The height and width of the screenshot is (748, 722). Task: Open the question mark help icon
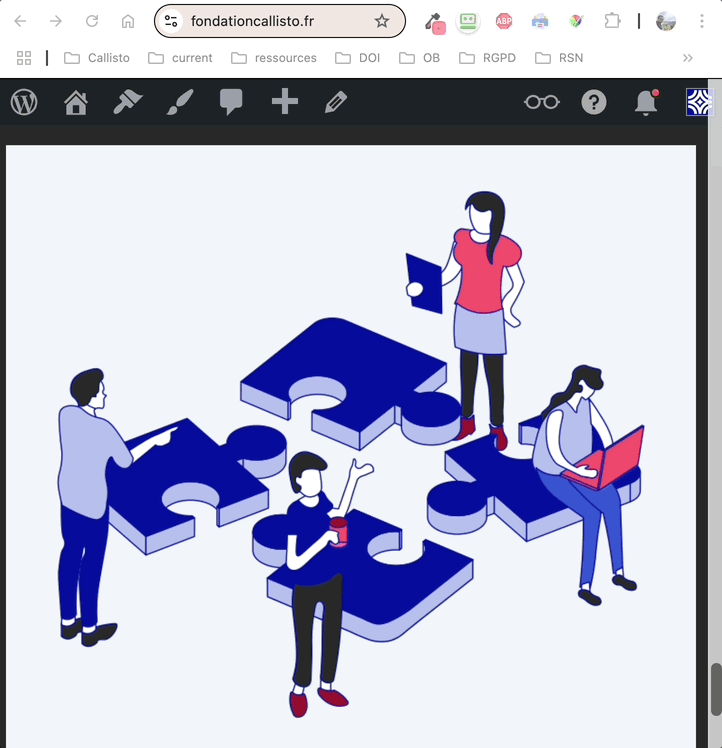coord(594,102)
